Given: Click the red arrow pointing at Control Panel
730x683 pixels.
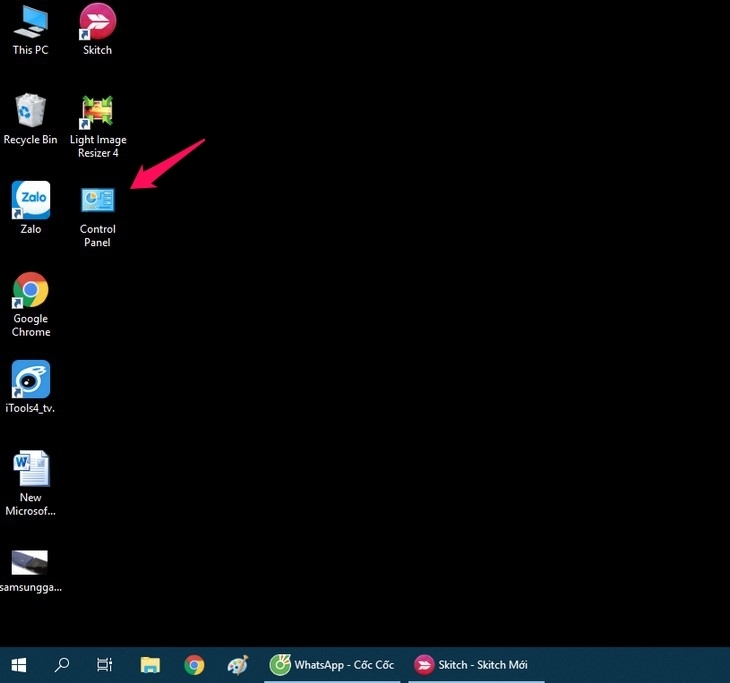Looking at the screenshot, I should click(x=168, y=163).
